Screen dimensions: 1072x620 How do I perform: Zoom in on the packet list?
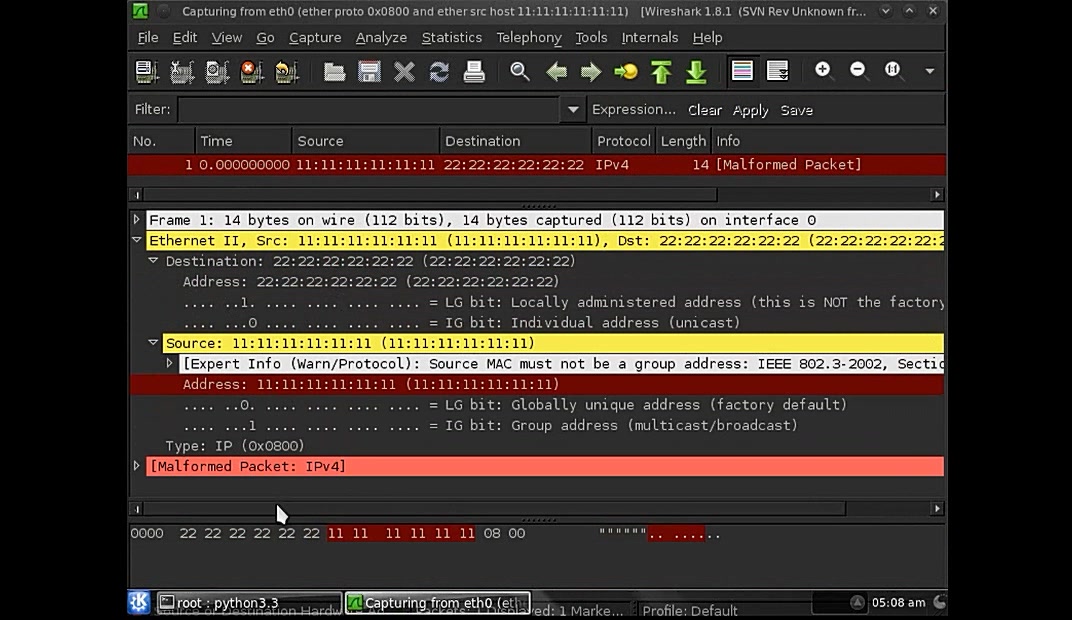pos(824,71)
